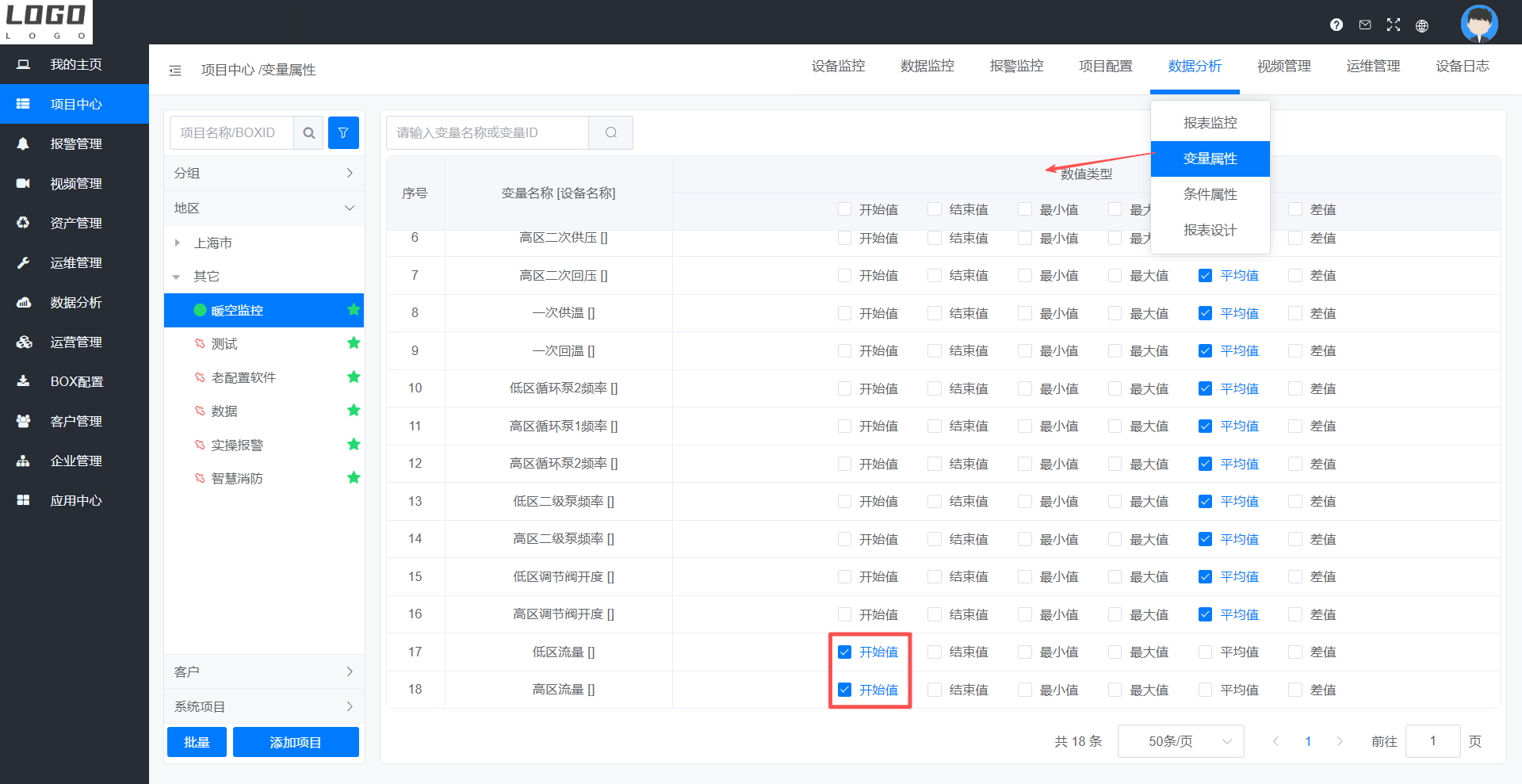1522x784 pixels.
Task: Open the user avatar profile
Action: coord(1478,24)
